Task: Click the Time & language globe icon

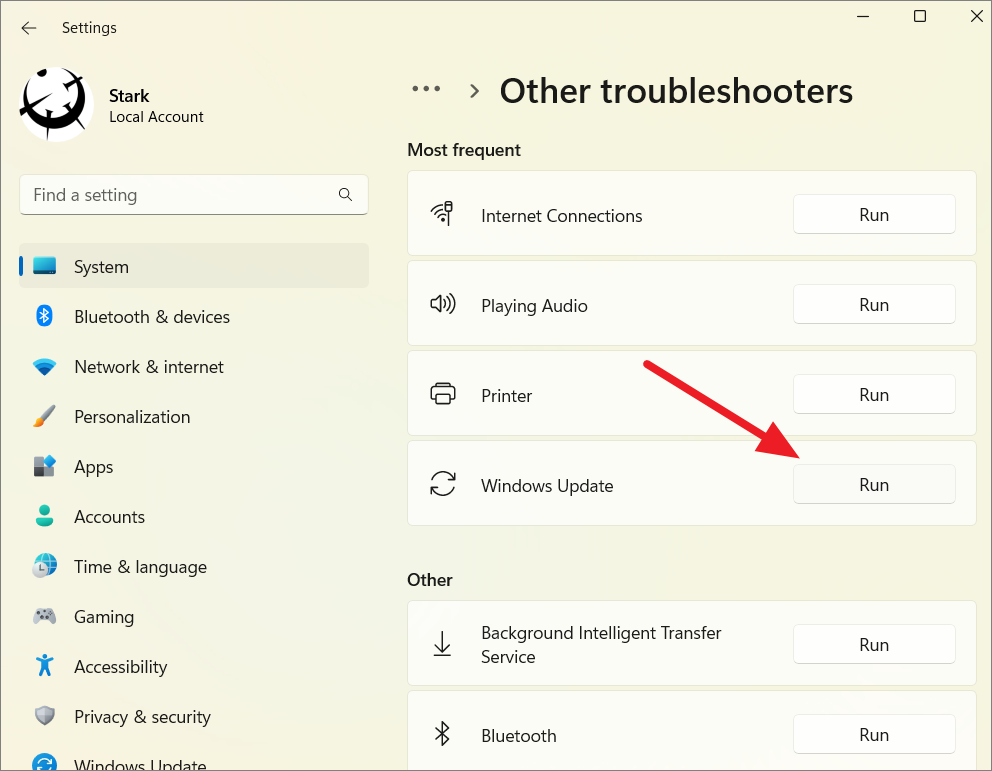Action: (x=44, y=566)
